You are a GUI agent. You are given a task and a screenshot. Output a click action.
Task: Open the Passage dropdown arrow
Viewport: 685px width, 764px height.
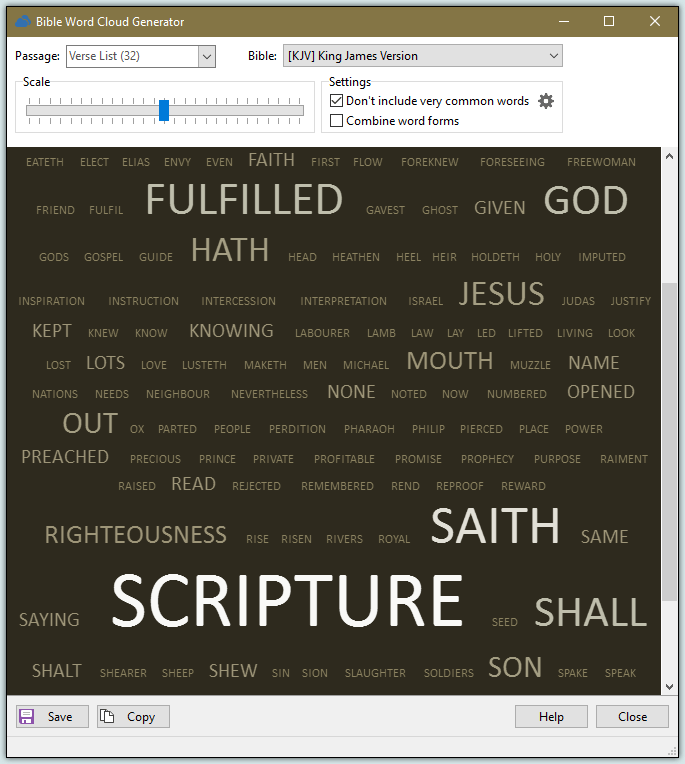[x=207, y=57]
